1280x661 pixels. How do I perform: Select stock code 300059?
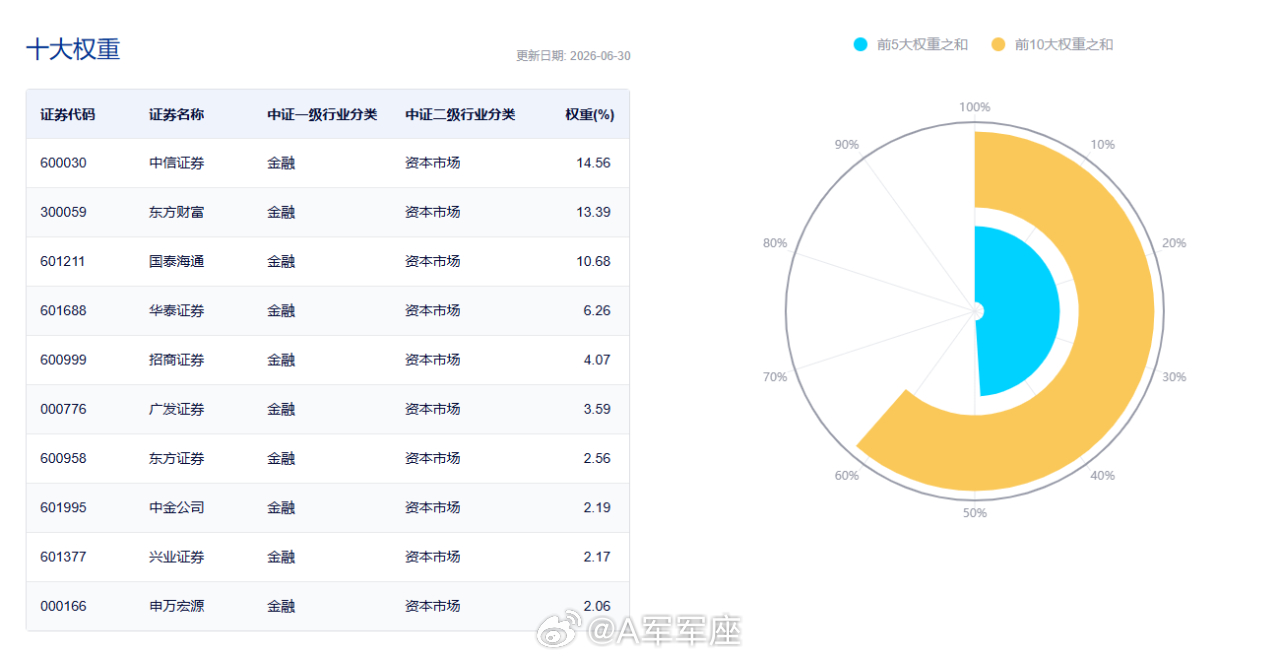click(63, 212)
